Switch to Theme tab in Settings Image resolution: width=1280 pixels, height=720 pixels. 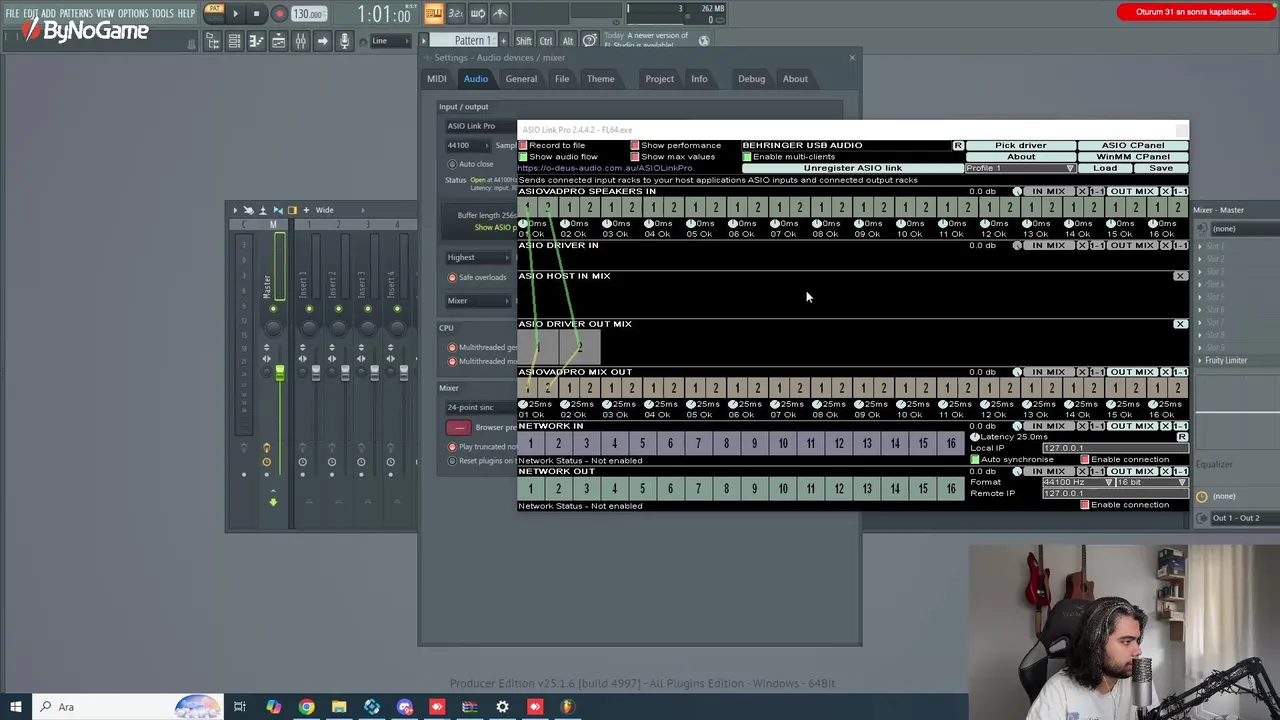601,79
